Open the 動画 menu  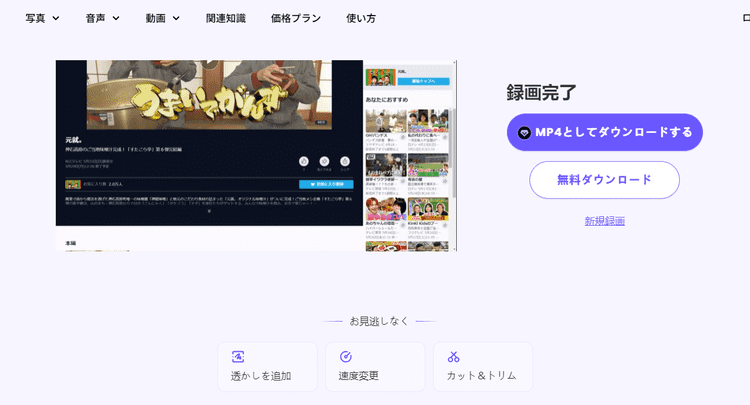pyautogui.click(x=163, y=18)
